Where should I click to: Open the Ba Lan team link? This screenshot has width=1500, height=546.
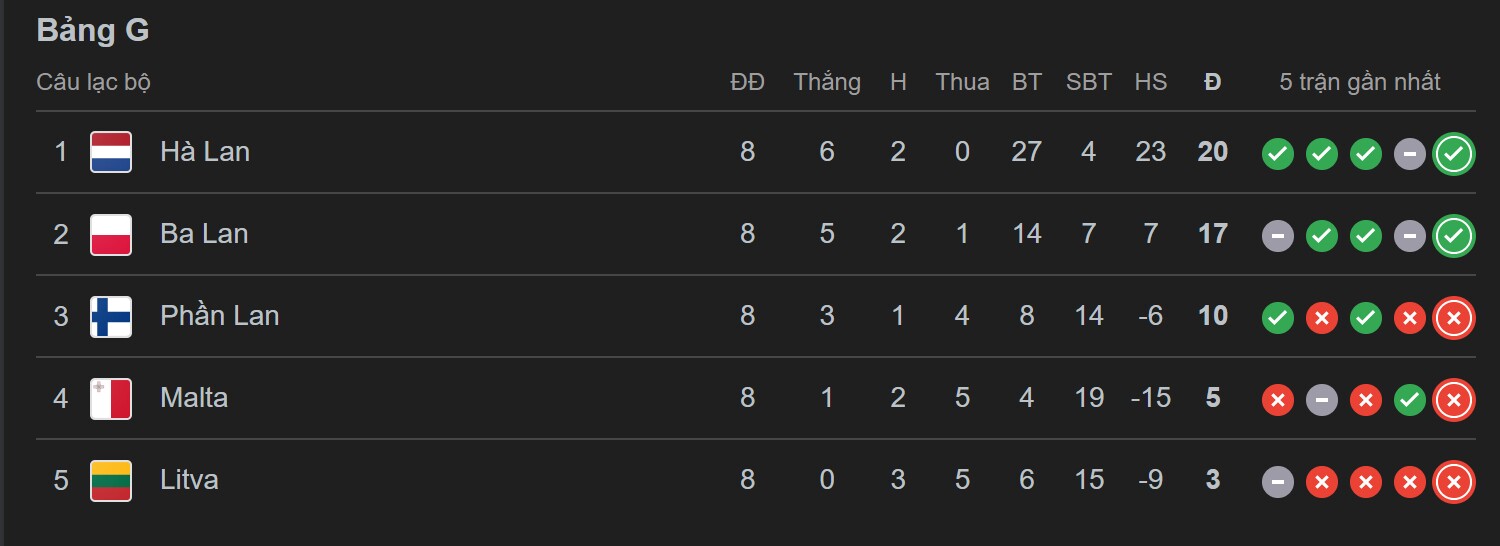pyautogui.click(x=204, y=234)
